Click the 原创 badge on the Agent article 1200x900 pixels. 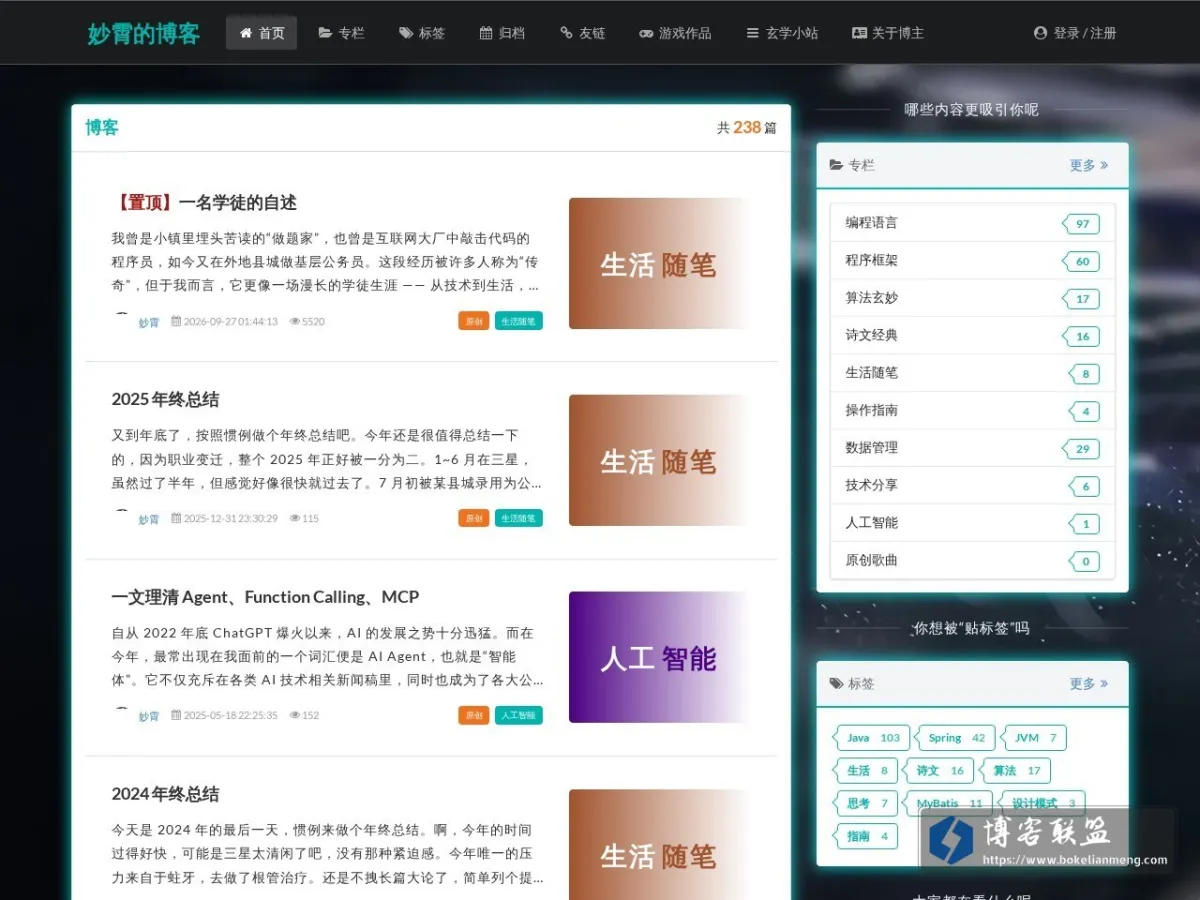click(474, 715)
